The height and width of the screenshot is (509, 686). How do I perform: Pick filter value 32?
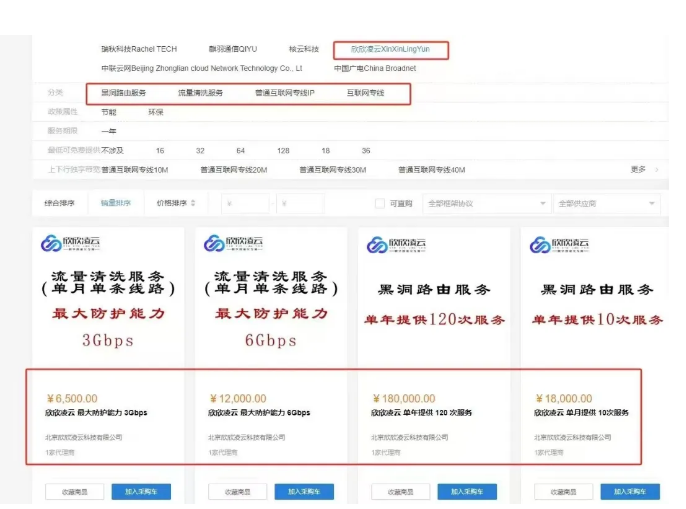tap(200, 151)
